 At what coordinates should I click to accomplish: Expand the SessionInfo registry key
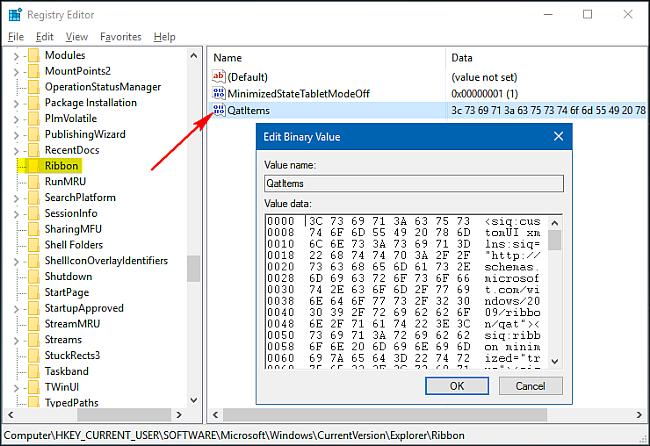point(15,213)
